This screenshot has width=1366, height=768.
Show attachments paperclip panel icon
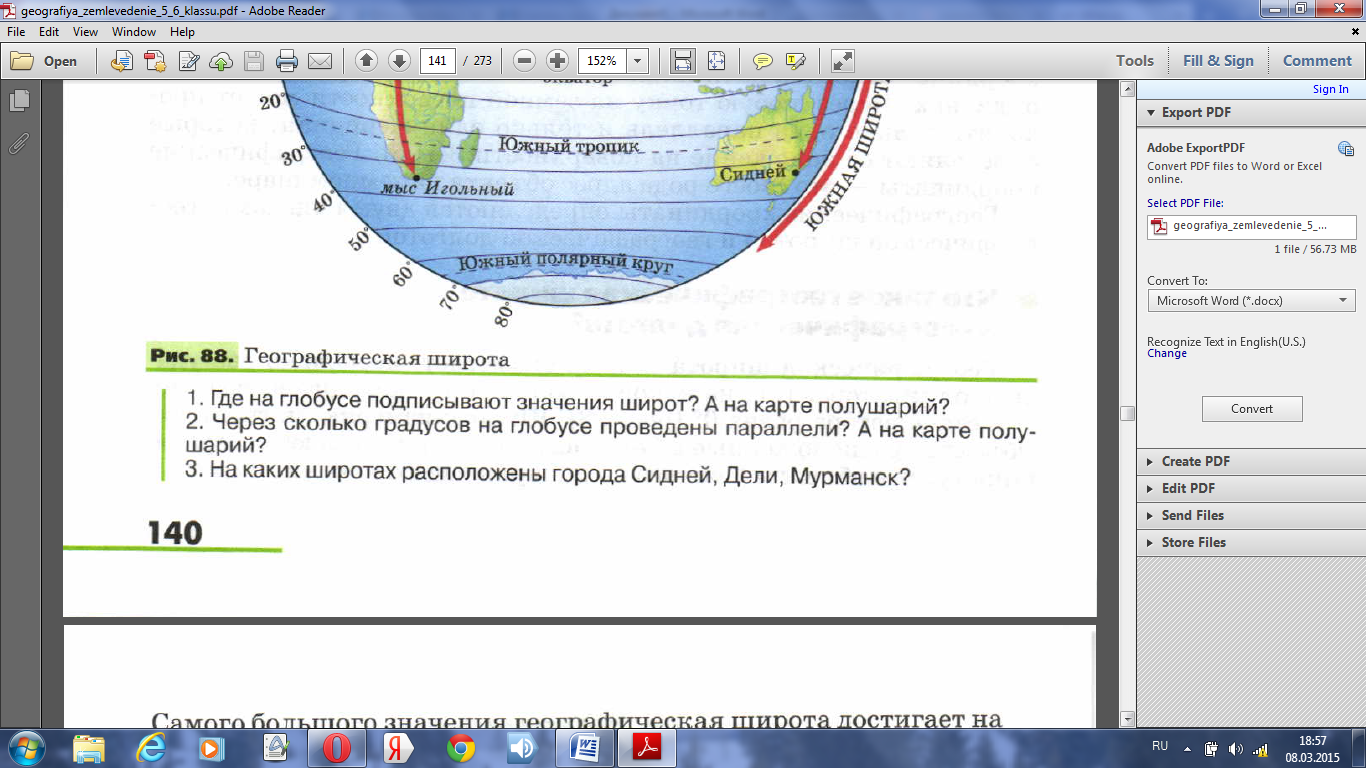tap(18, 143)
